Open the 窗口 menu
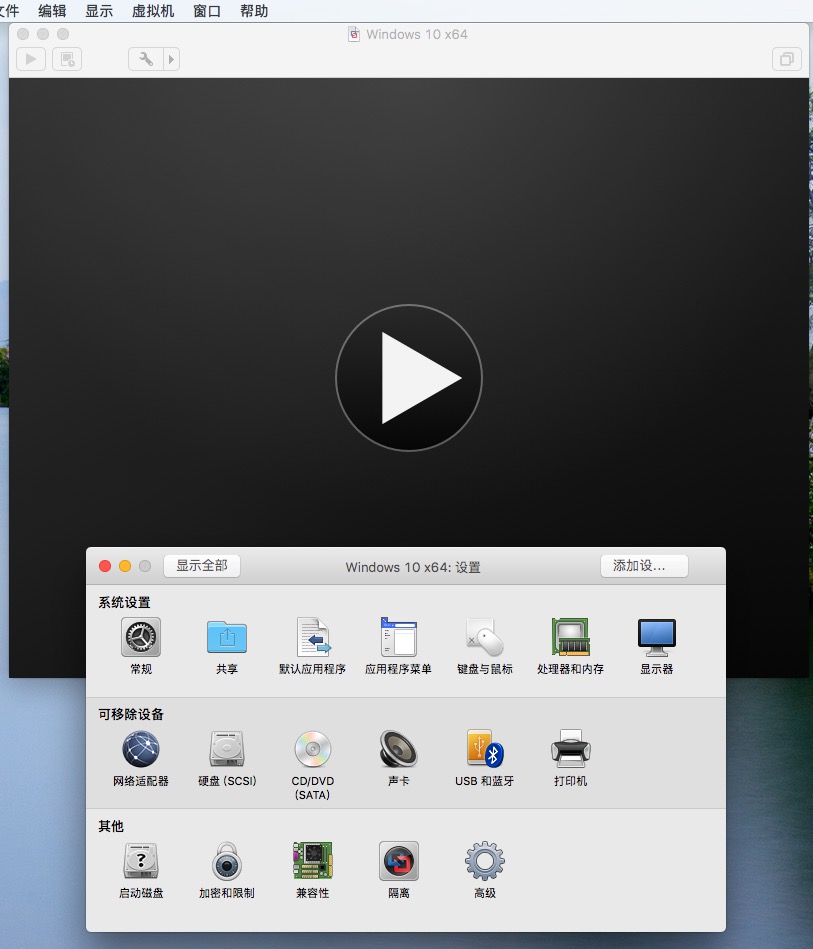This screenshot has width=813, height=949. (207, 11)
